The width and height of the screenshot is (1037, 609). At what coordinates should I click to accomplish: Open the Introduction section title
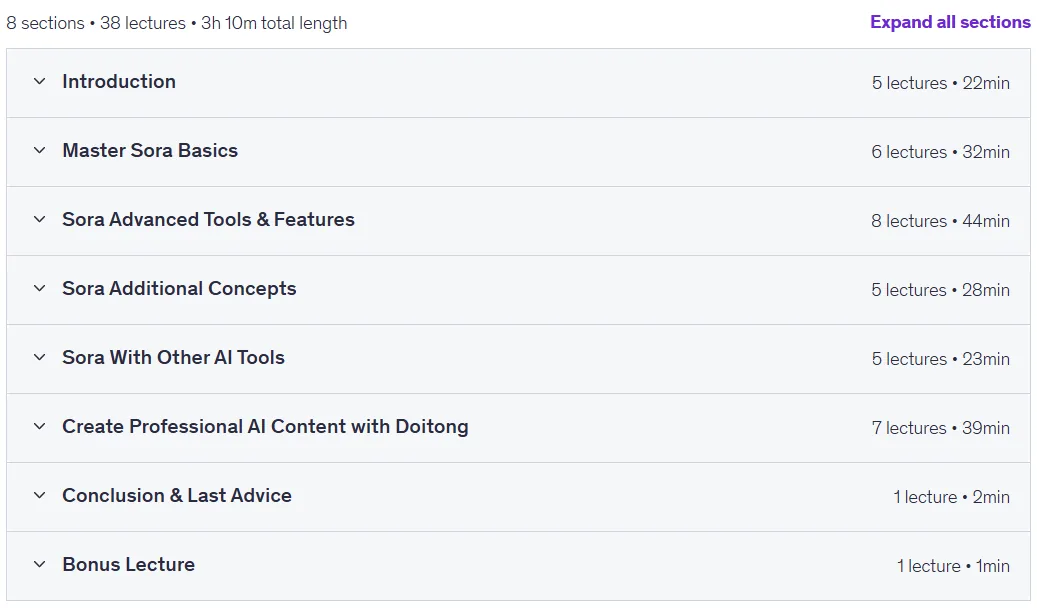[x=119, y=81]
